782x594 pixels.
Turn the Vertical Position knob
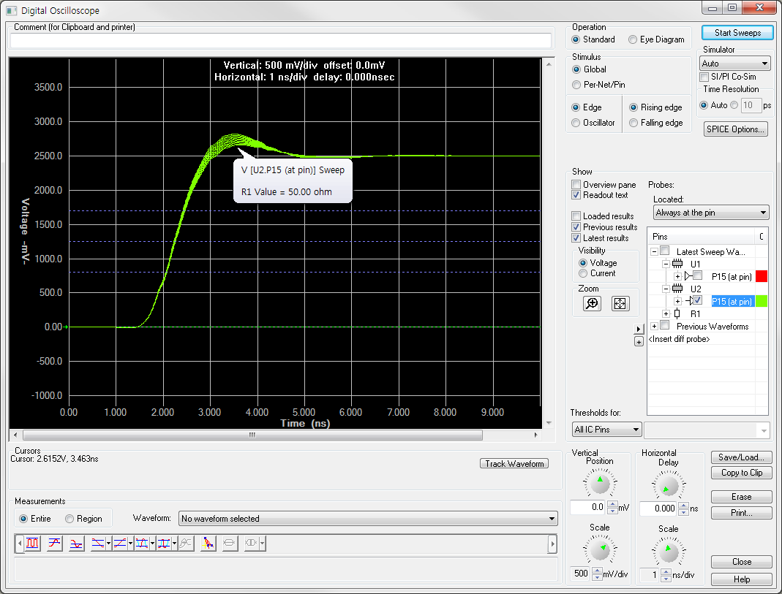point(599,485)
